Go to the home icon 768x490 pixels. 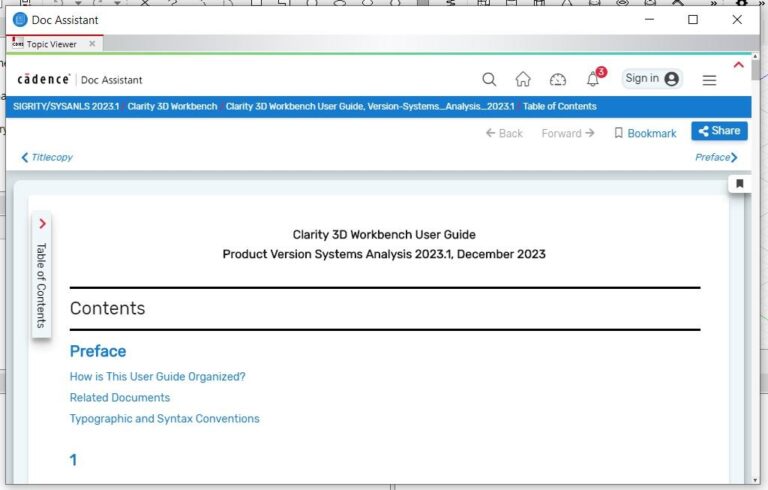(523, 79)
